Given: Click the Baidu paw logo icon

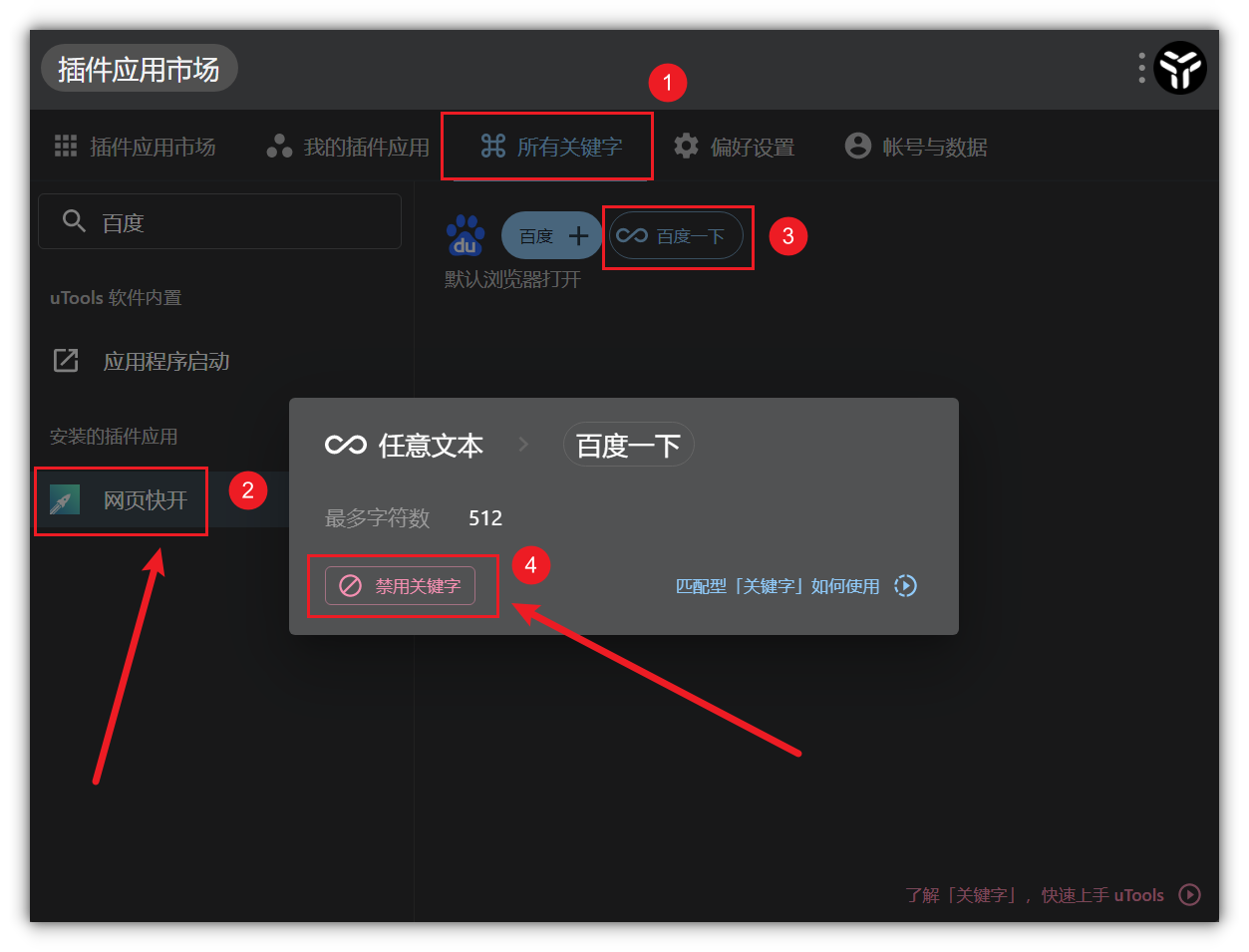Looking at the screenshot, I should pyautogui.click(x=466, y=235).
